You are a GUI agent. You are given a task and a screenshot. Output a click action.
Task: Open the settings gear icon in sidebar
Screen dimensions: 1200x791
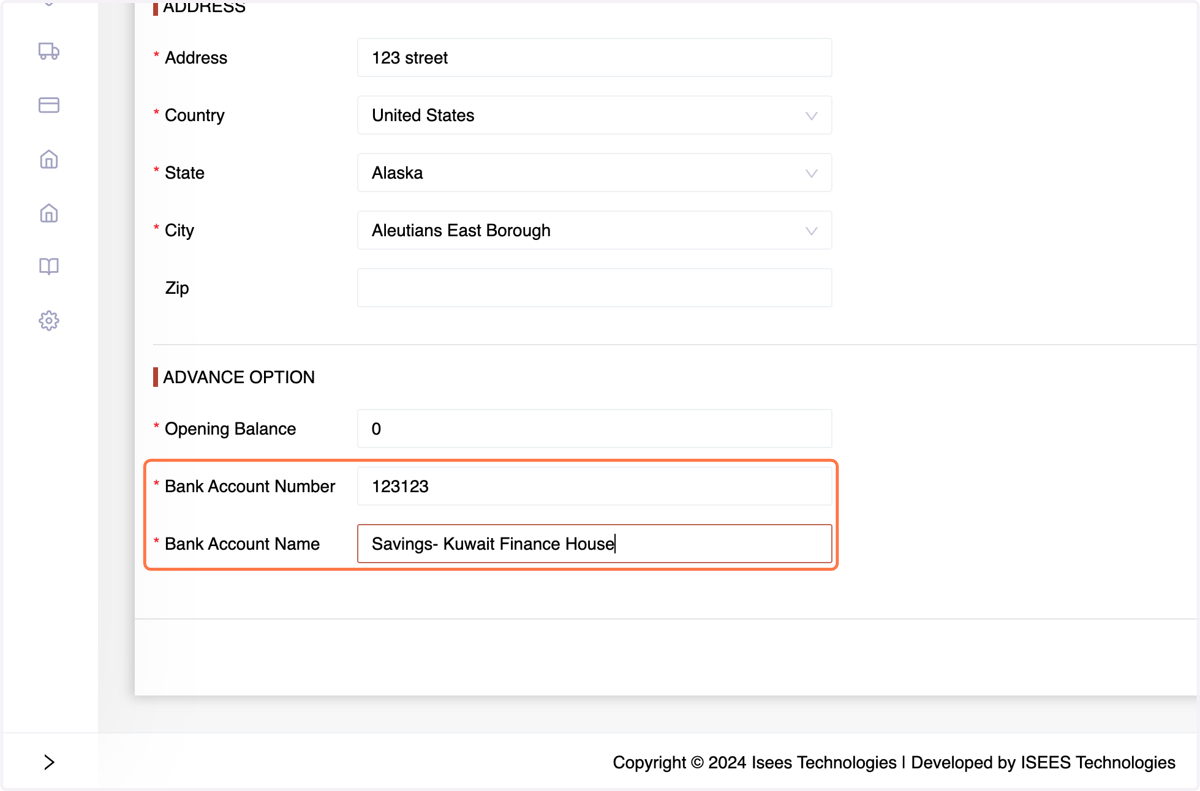49,321
